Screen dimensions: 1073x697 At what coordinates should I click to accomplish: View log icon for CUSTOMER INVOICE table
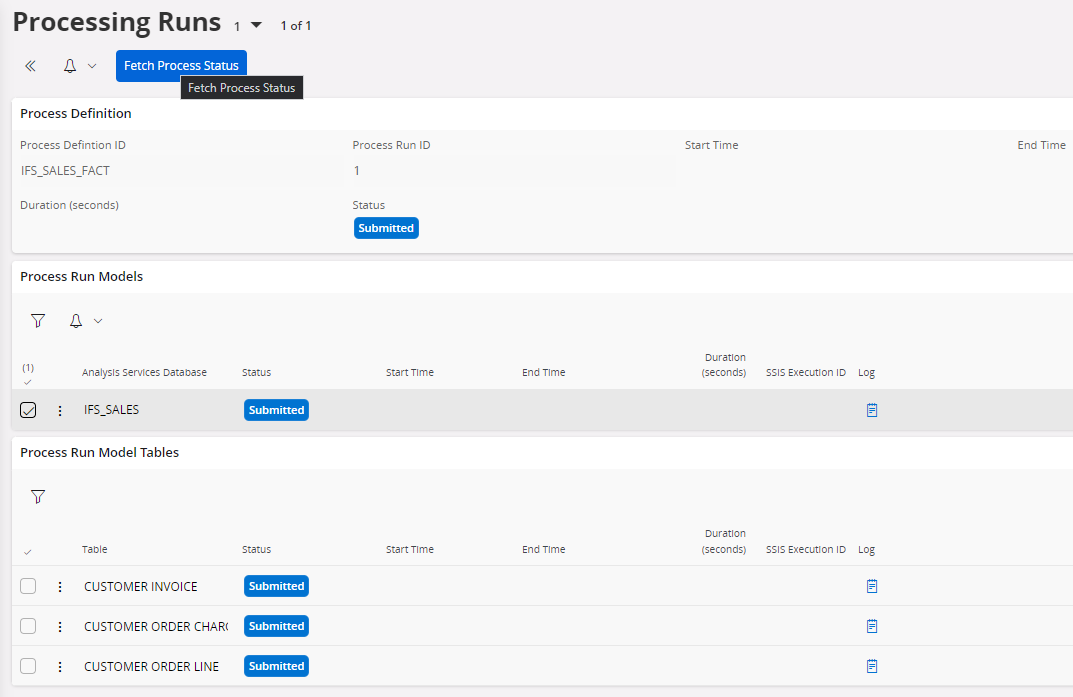click(871, 586)
